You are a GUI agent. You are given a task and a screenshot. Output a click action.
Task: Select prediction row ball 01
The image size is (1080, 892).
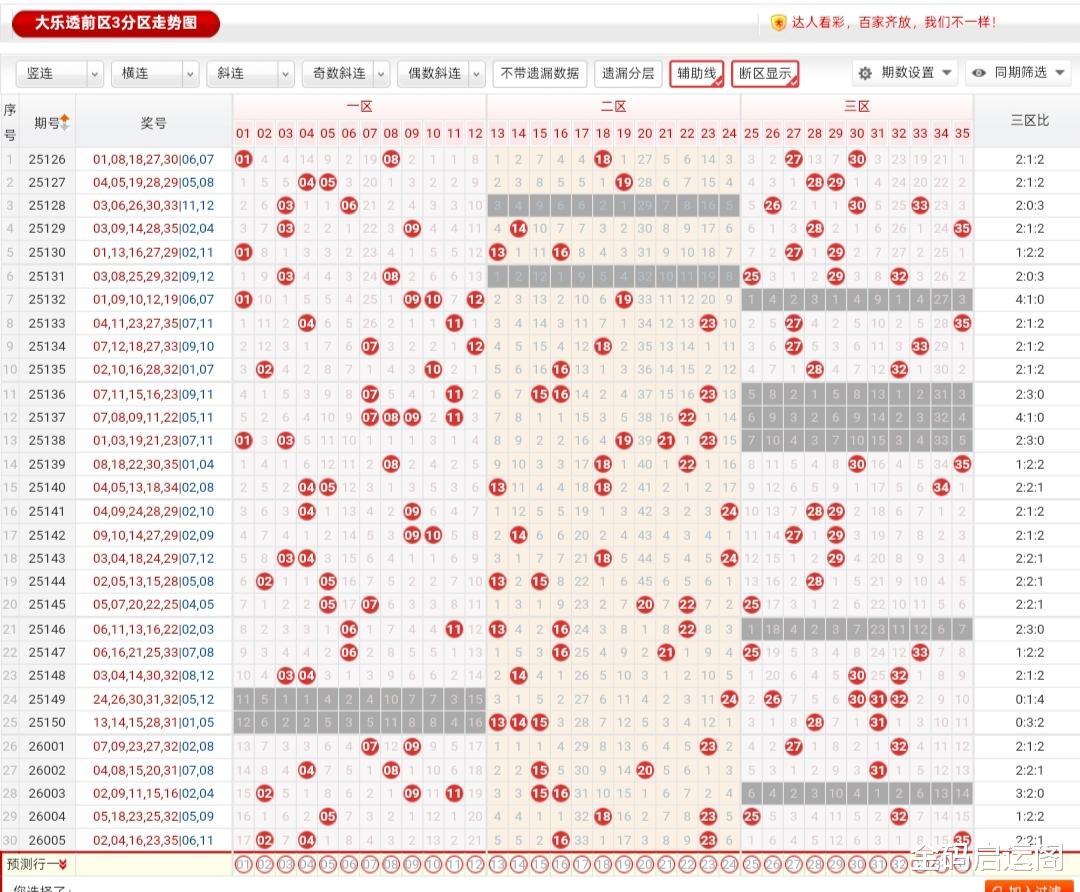[243, 864]
